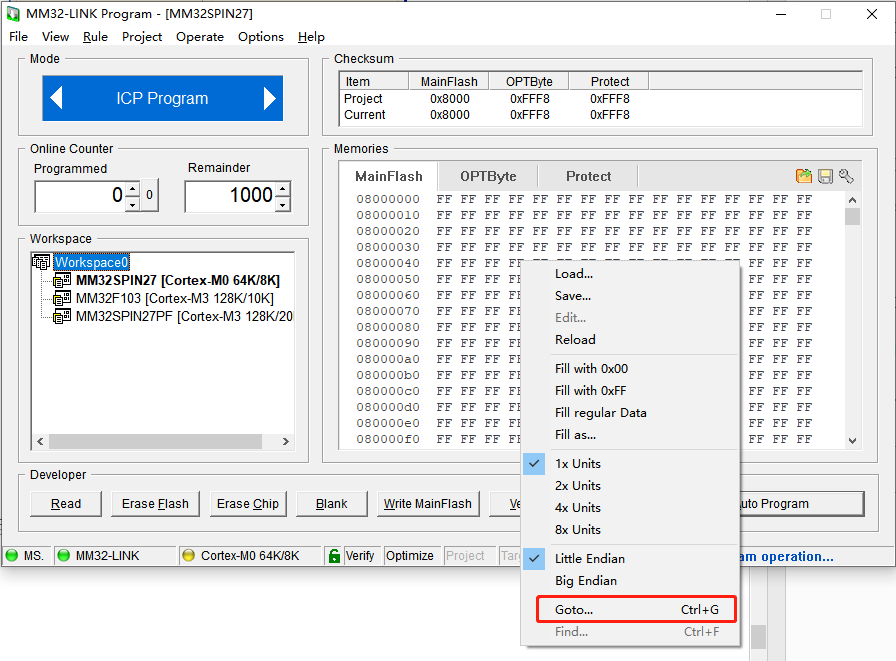The width and height of the screenshot is (896, 661).
Task: Click the key/settings icon in Memories toolbar
Action: click(x=846, y=176)
